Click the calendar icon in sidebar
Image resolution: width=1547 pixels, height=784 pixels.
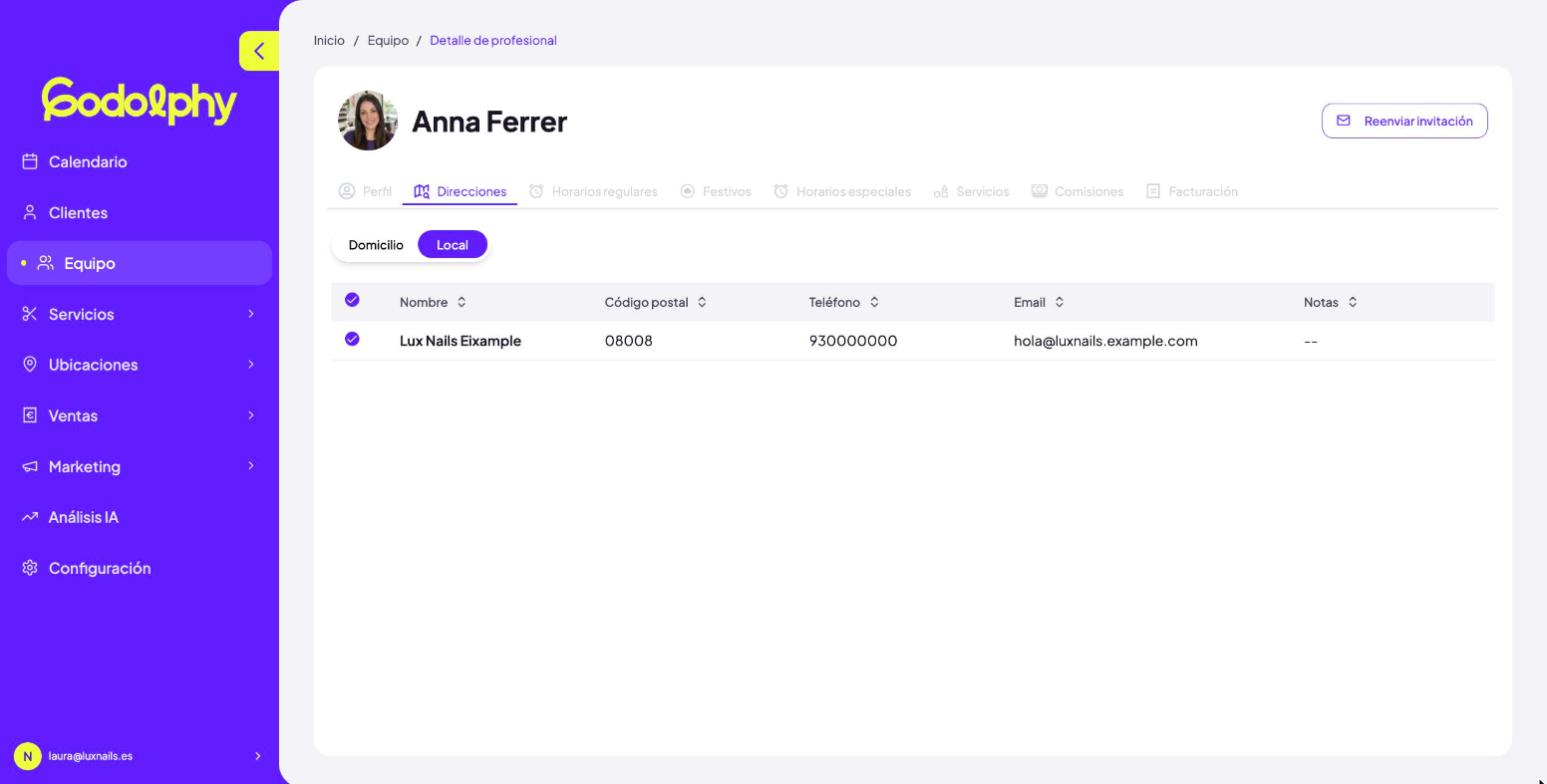pos(30,162)
